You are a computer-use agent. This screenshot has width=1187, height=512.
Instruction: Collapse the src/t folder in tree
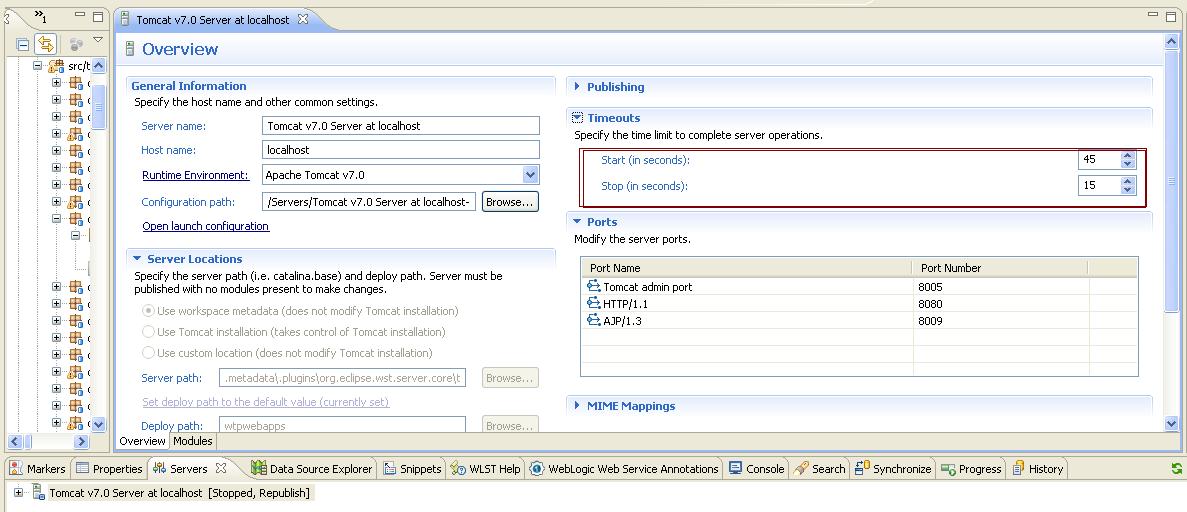[37, 66]
